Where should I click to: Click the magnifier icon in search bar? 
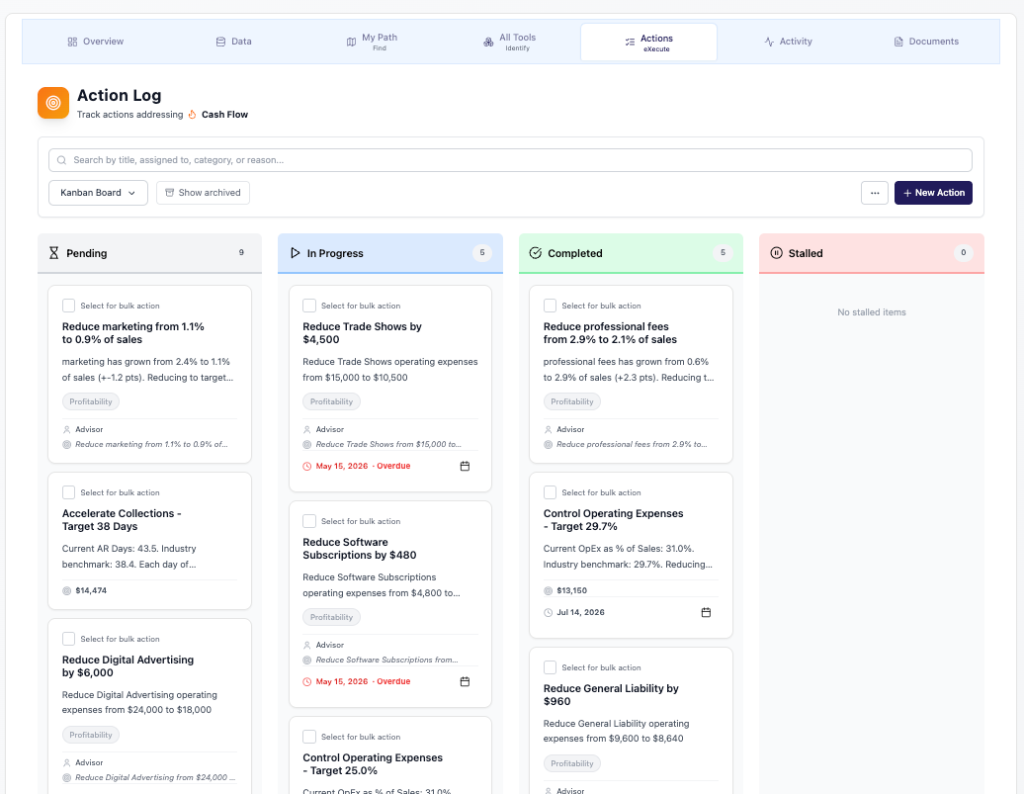click(x=61, y=160)
